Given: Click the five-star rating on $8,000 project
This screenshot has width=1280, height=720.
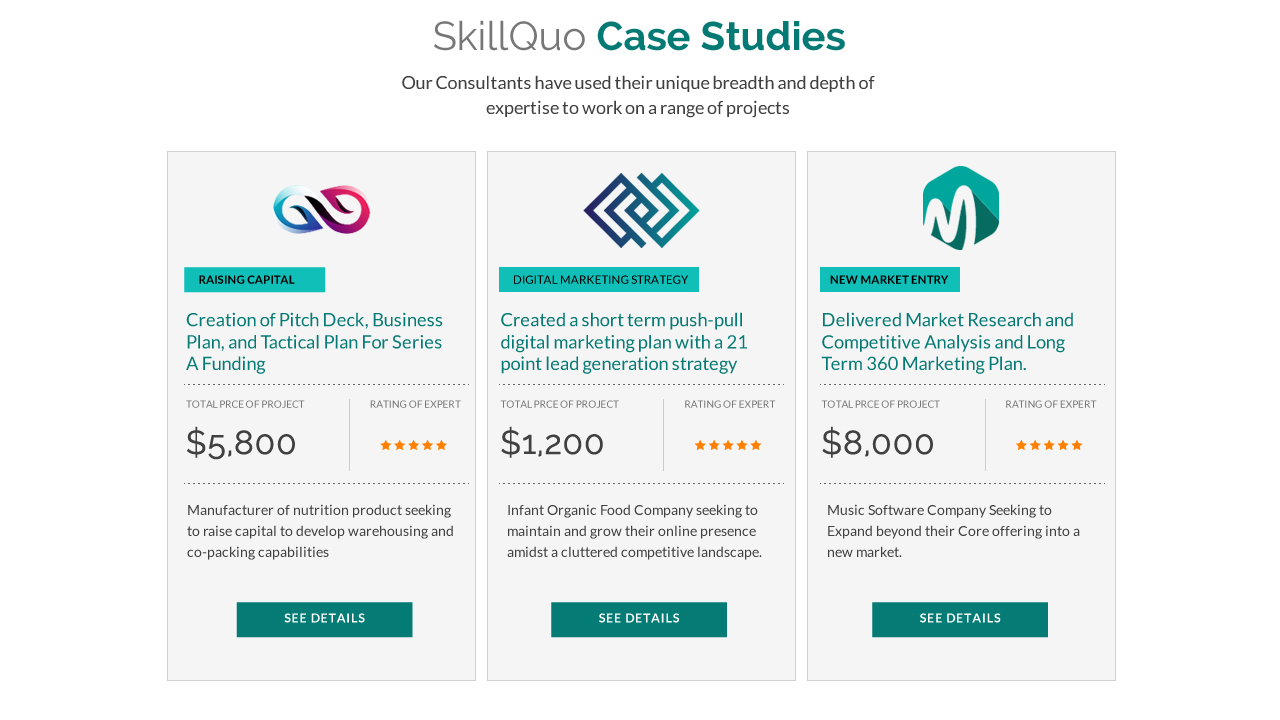Looking at the screenshot, I should pos(1049,445).
